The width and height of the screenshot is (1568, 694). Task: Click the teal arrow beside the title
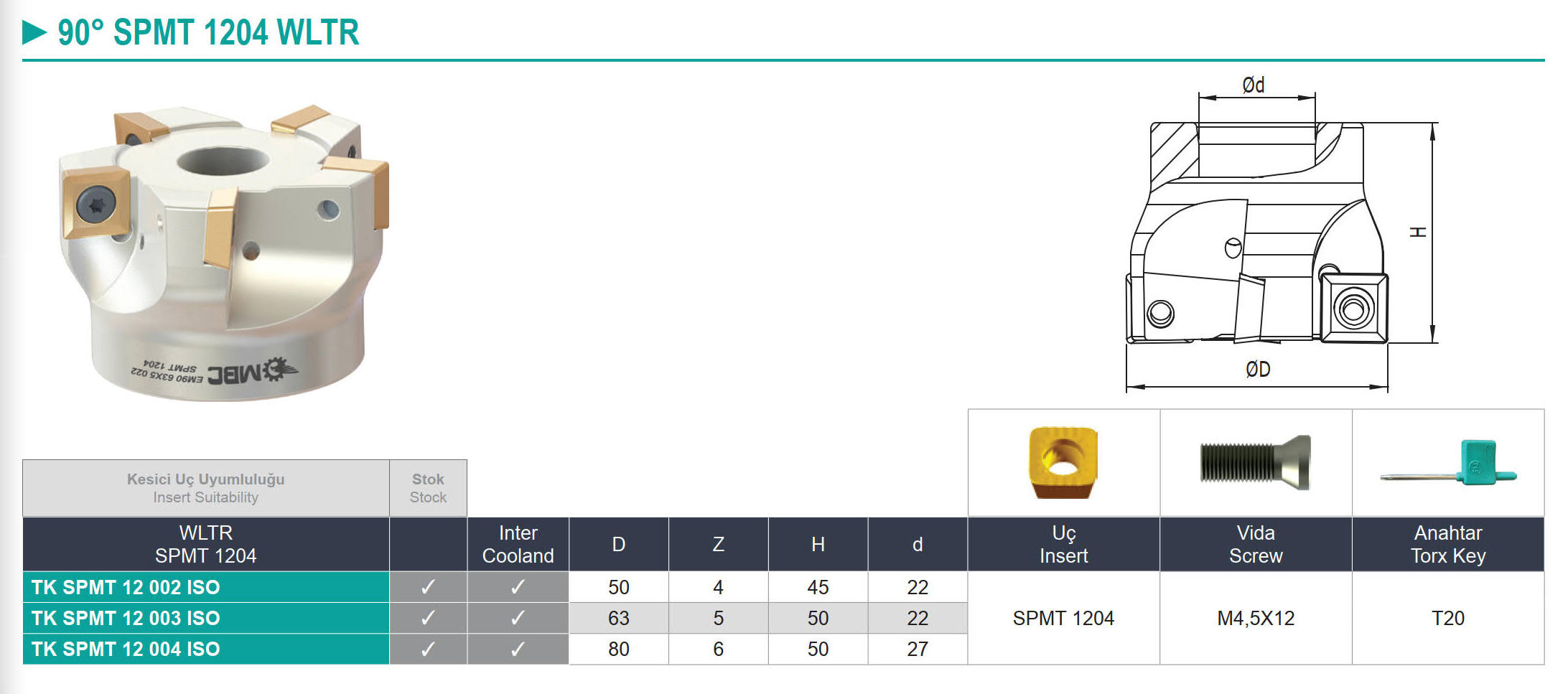pos(34,32)
